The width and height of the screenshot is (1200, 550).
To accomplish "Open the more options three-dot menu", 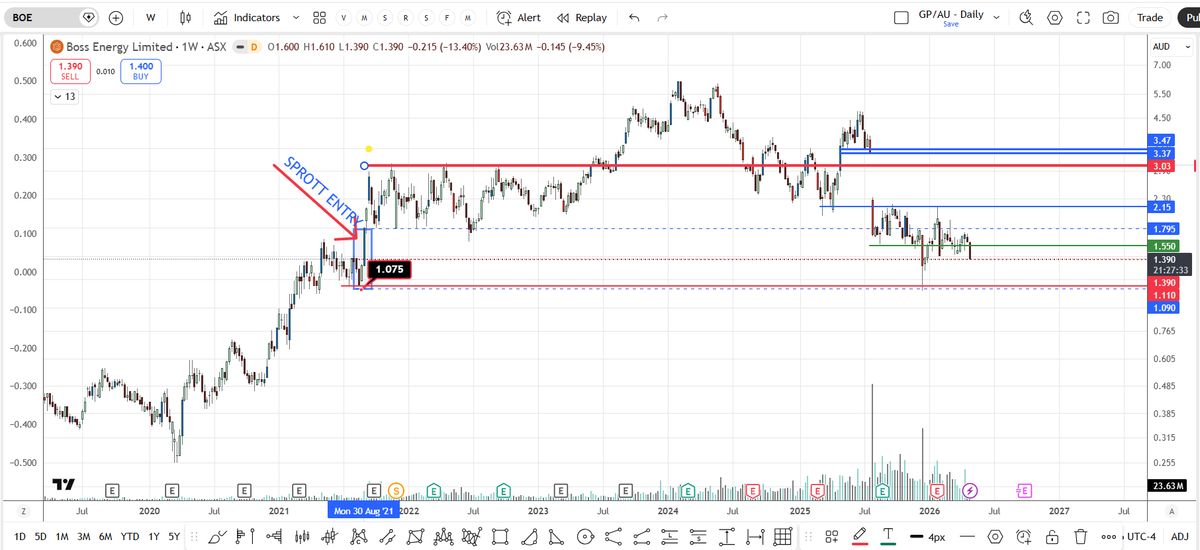I will [1108, 537].
